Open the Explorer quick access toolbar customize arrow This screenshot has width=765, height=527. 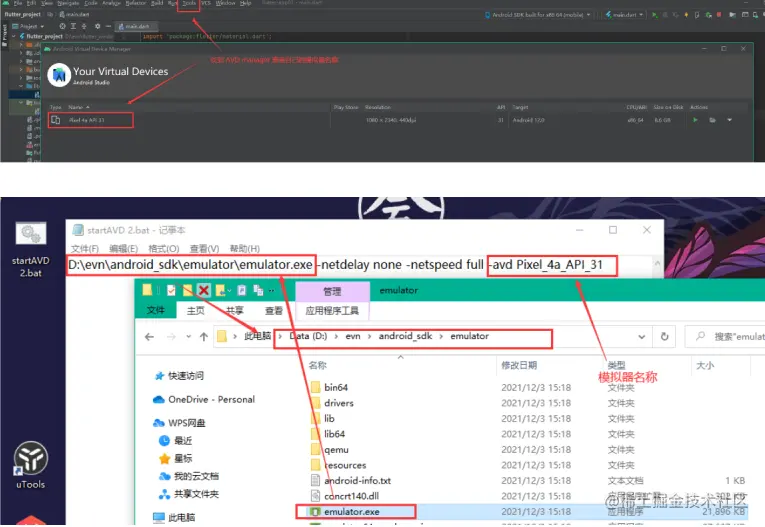click(271, 290)
